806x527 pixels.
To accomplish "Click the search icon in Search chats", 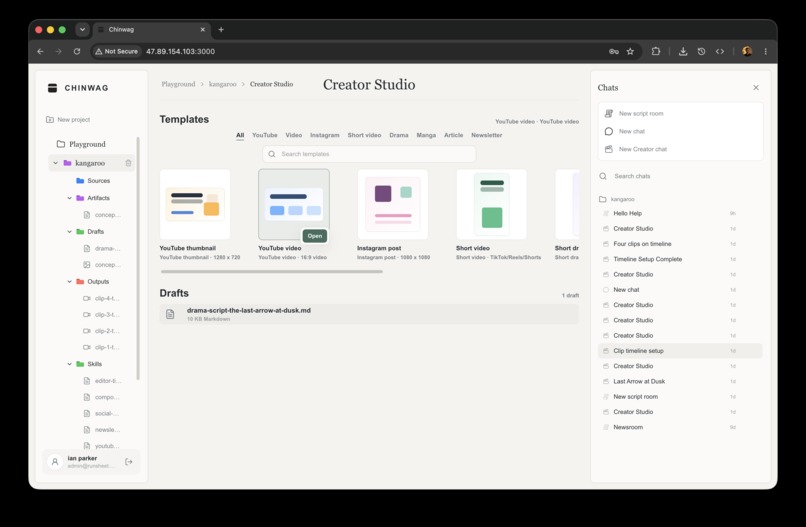I will [x=603, y=176].
